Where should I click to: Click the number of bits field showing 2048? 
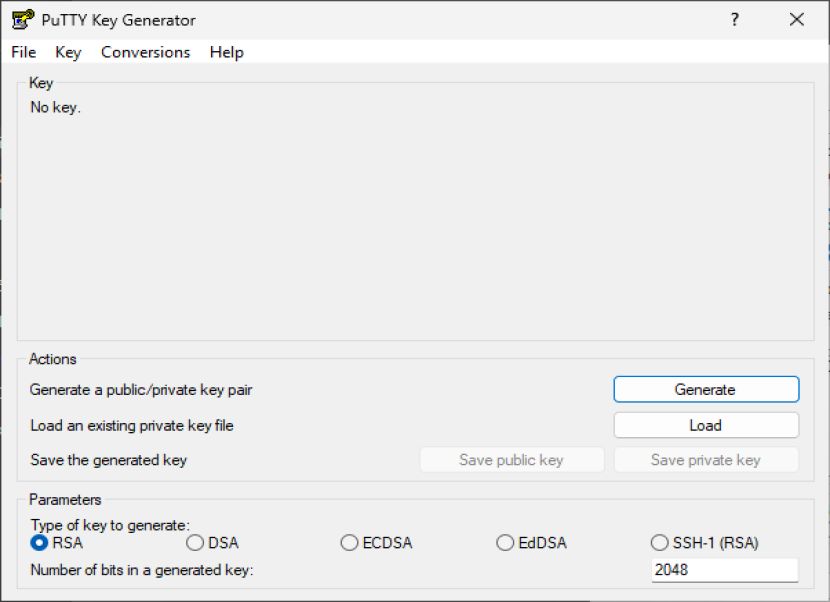[725, 570]
